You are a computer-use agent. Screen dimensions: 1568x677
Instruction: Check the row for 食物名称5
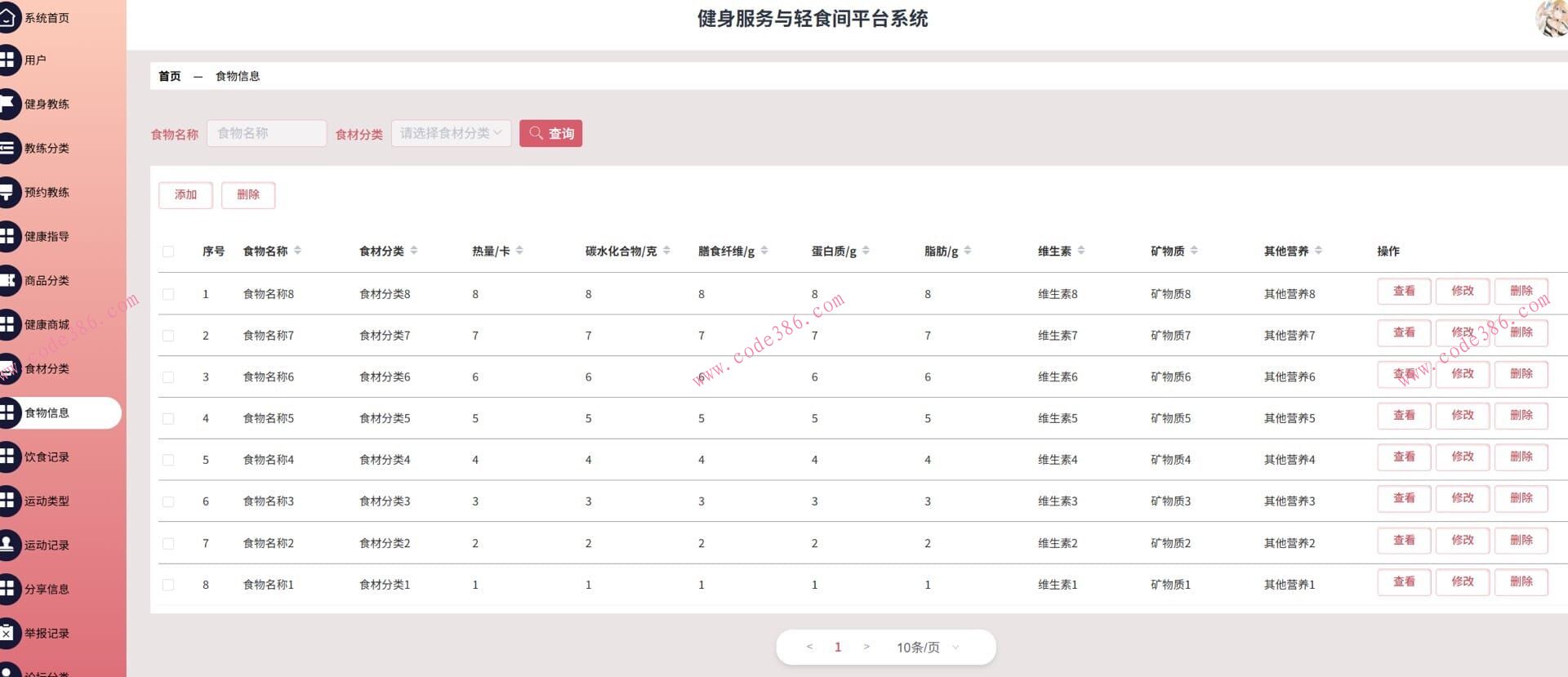(x=168, y=419)
